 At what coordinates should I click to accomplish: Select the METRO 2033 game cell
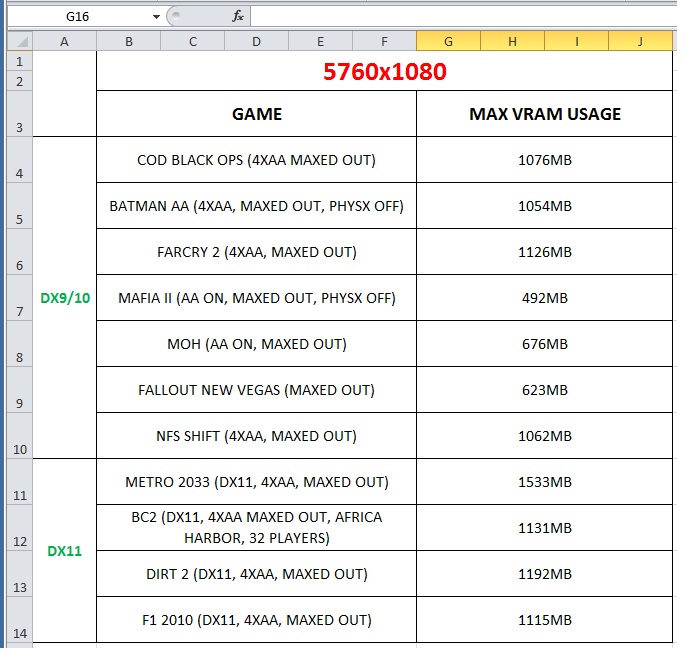pyautogui.click(x=256, y=482)
